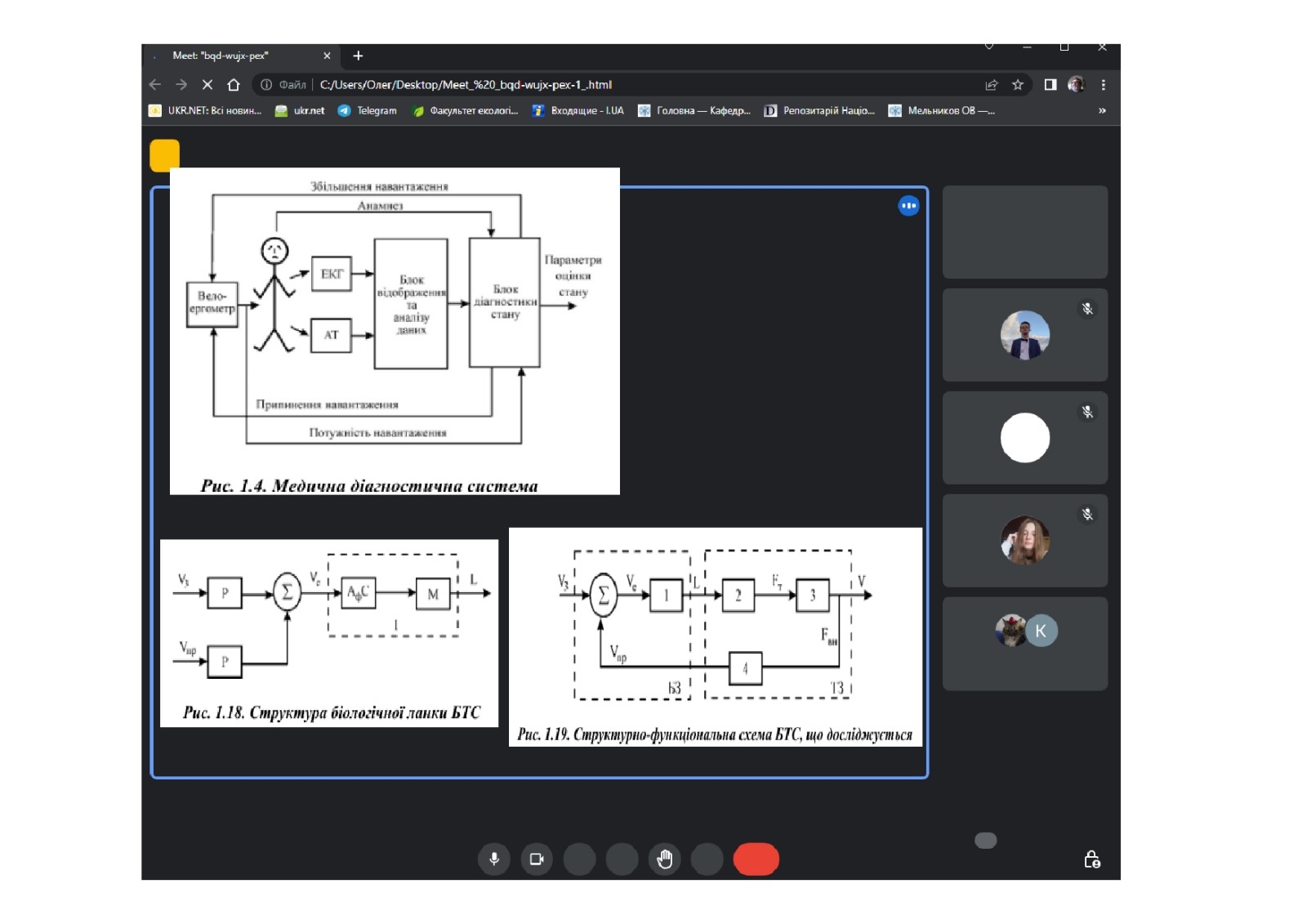Screen dimensions: 1307x924
Task: Click the browser back arrow
Action: (155, 85)
